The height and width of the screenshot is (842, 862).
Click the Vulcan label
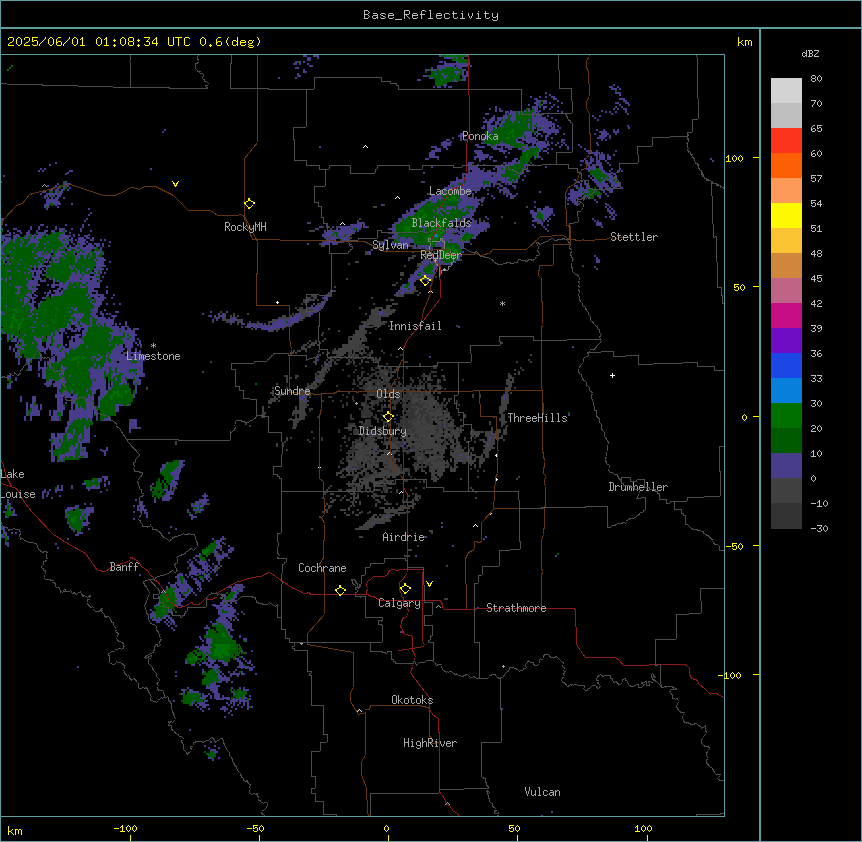coord(543,792)
